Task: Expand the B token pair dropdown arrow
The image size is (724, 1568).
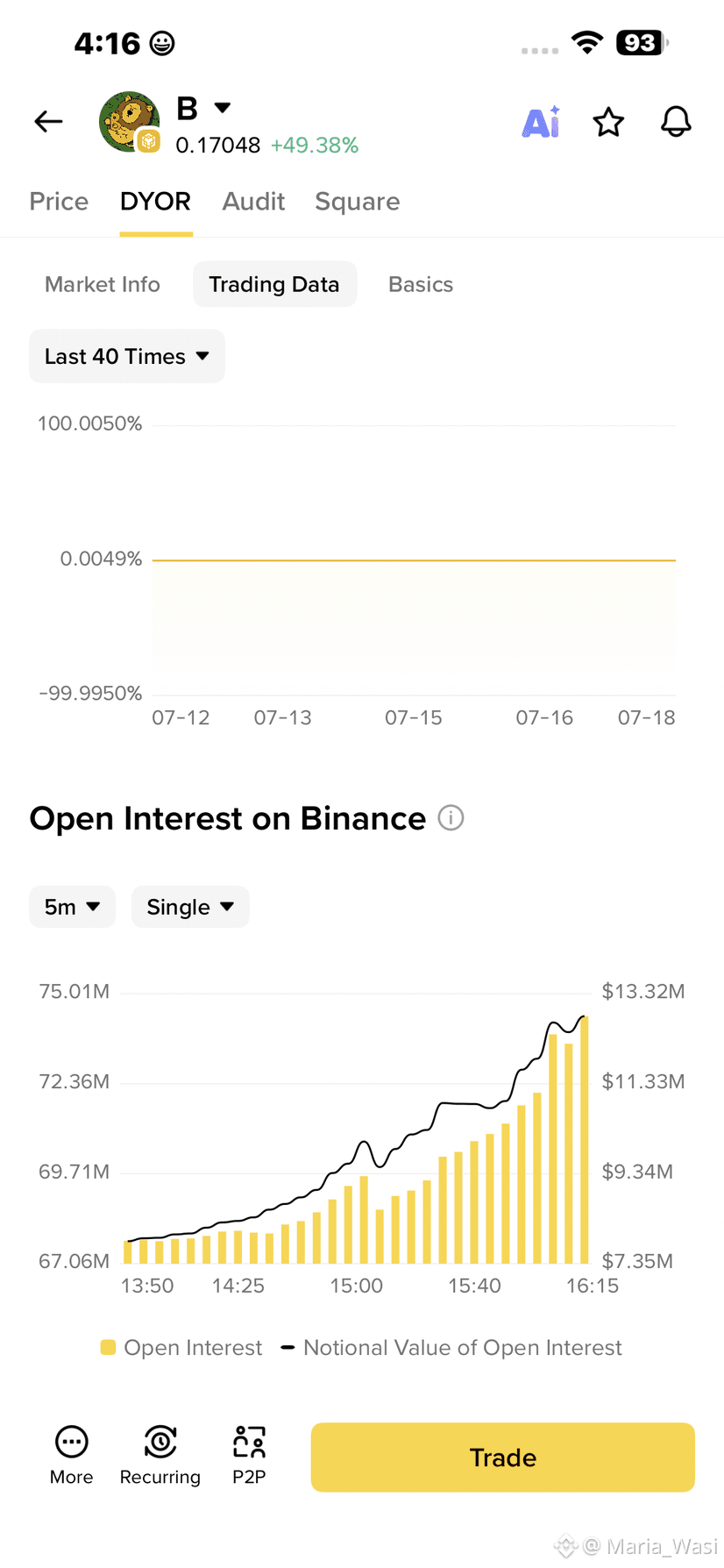Action: tap(223, 108)
